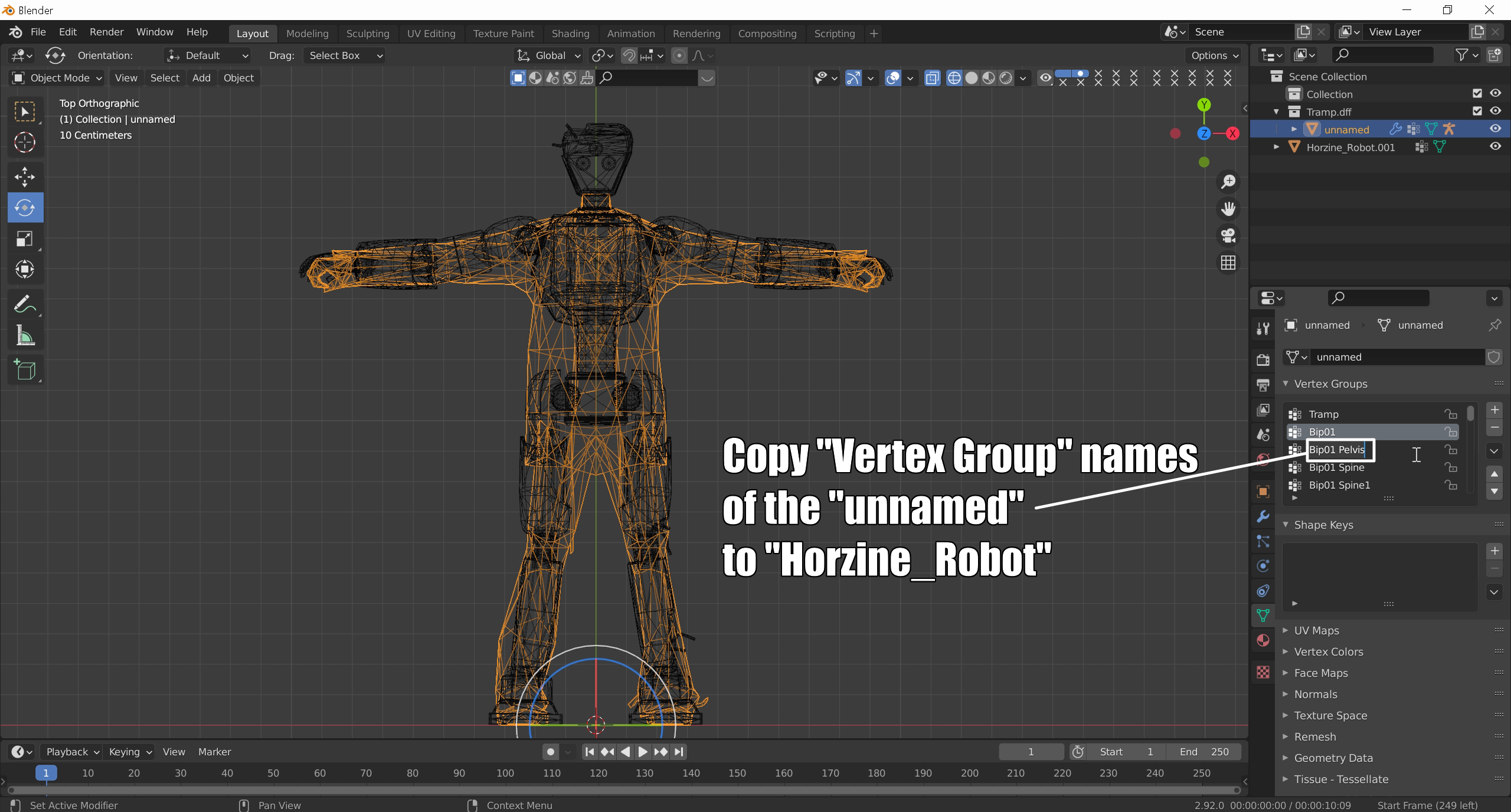Viewport: 1511px width, 812px height.
Task: Select the Measure ruler tool
Action: point(25,336)
